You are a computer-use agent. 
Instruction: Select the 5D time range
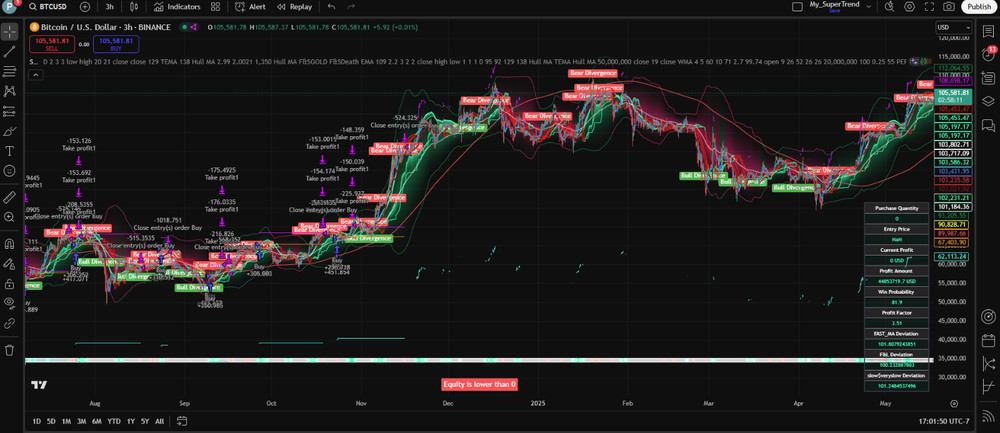point(51,421)
